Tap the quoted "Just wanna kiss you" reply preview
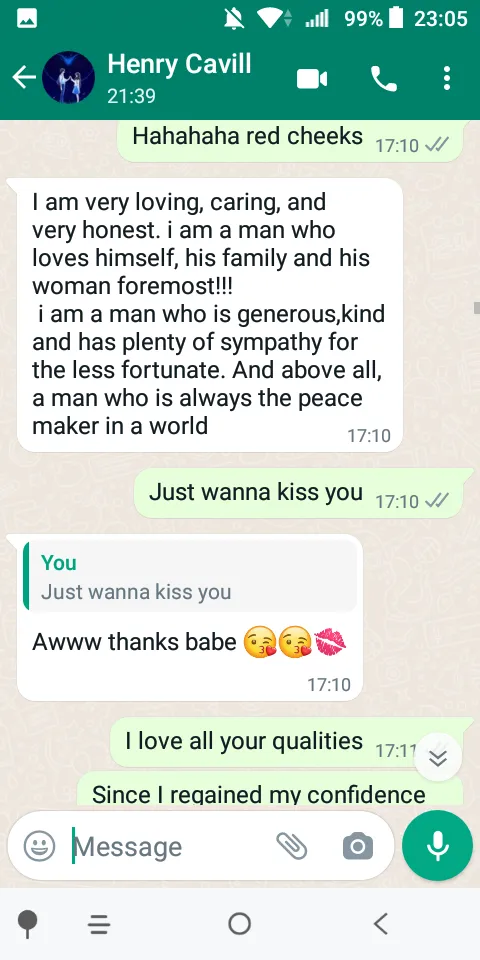The height and width of the screenshot is (960, 480). click(190, 577)
